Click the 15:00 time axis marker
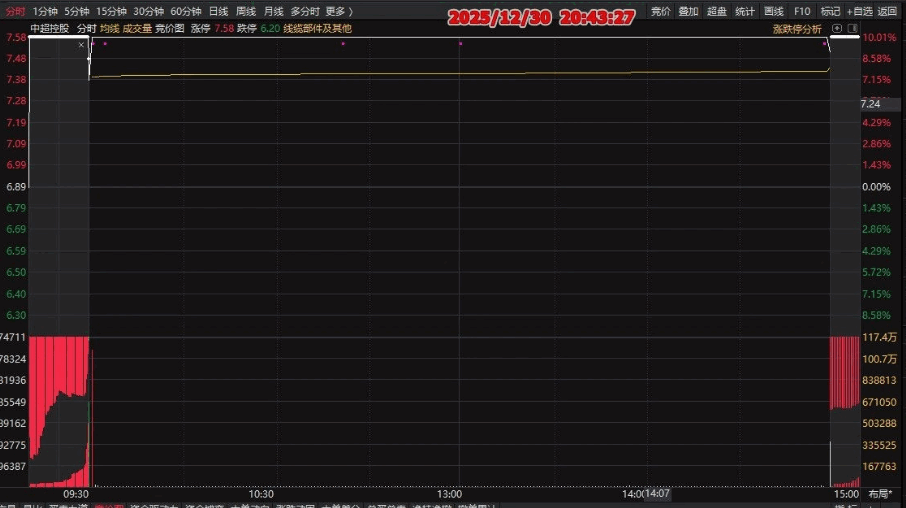The image size is (906, 508). point(846,494)
